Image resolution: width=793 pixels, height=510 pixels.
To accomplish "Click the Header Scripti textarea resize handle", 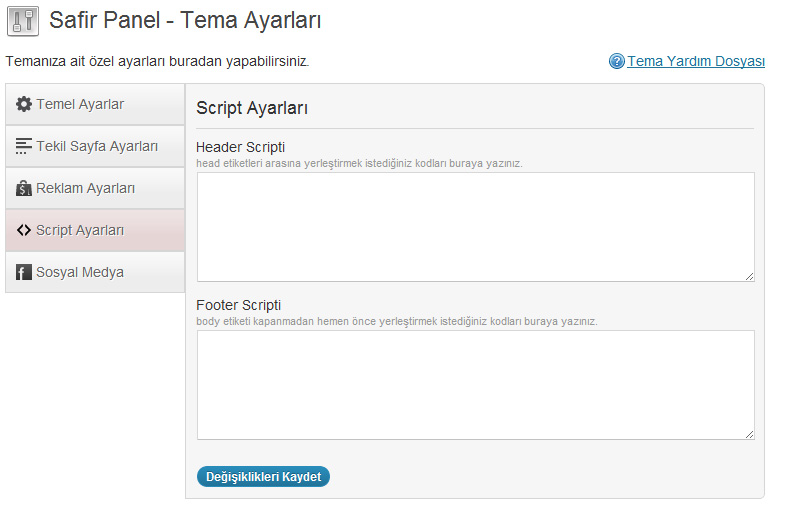I will [x=750, y=276].
